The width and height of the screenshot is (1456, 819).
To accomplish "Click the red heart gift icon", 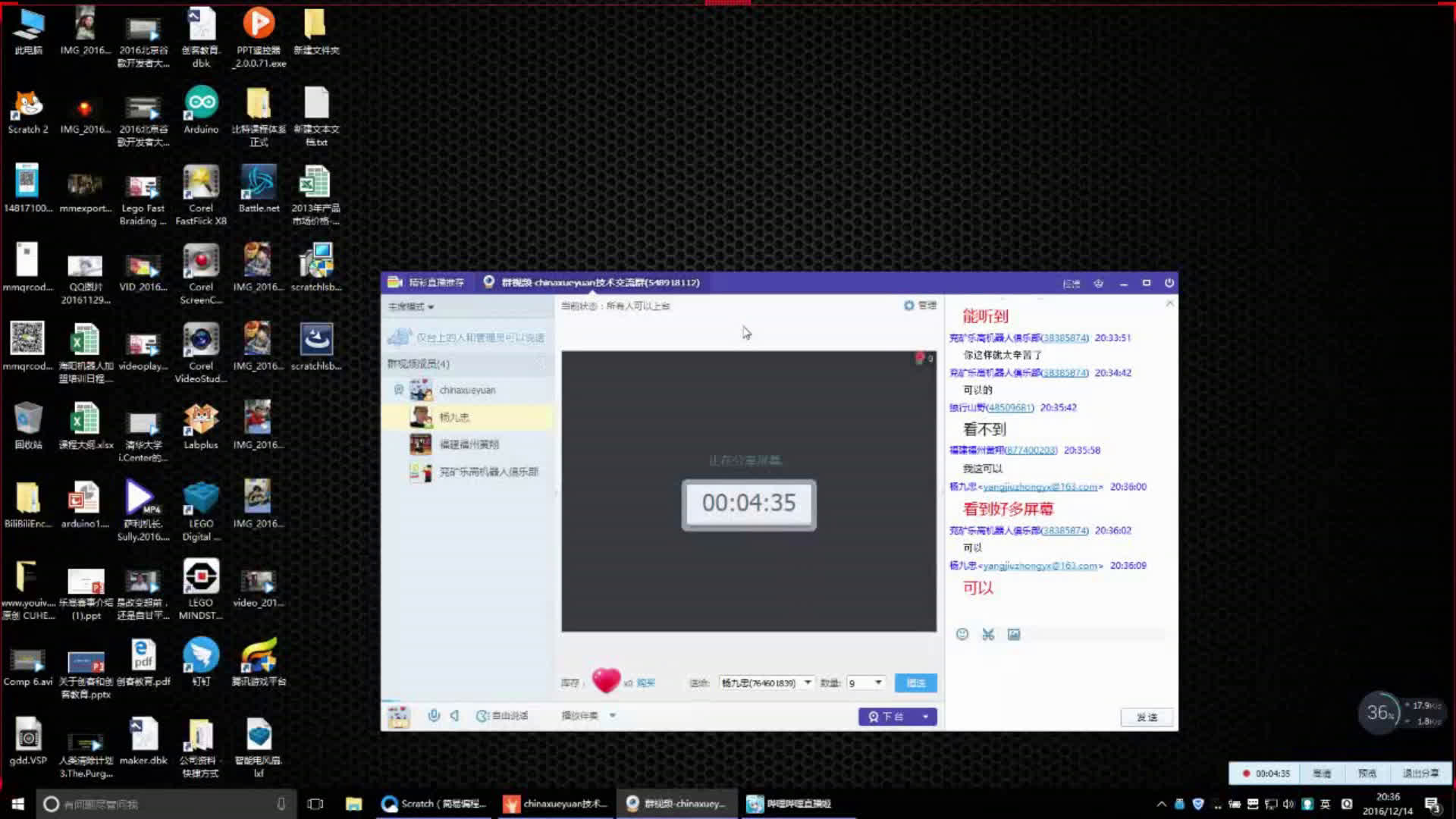I will [606, 680].
